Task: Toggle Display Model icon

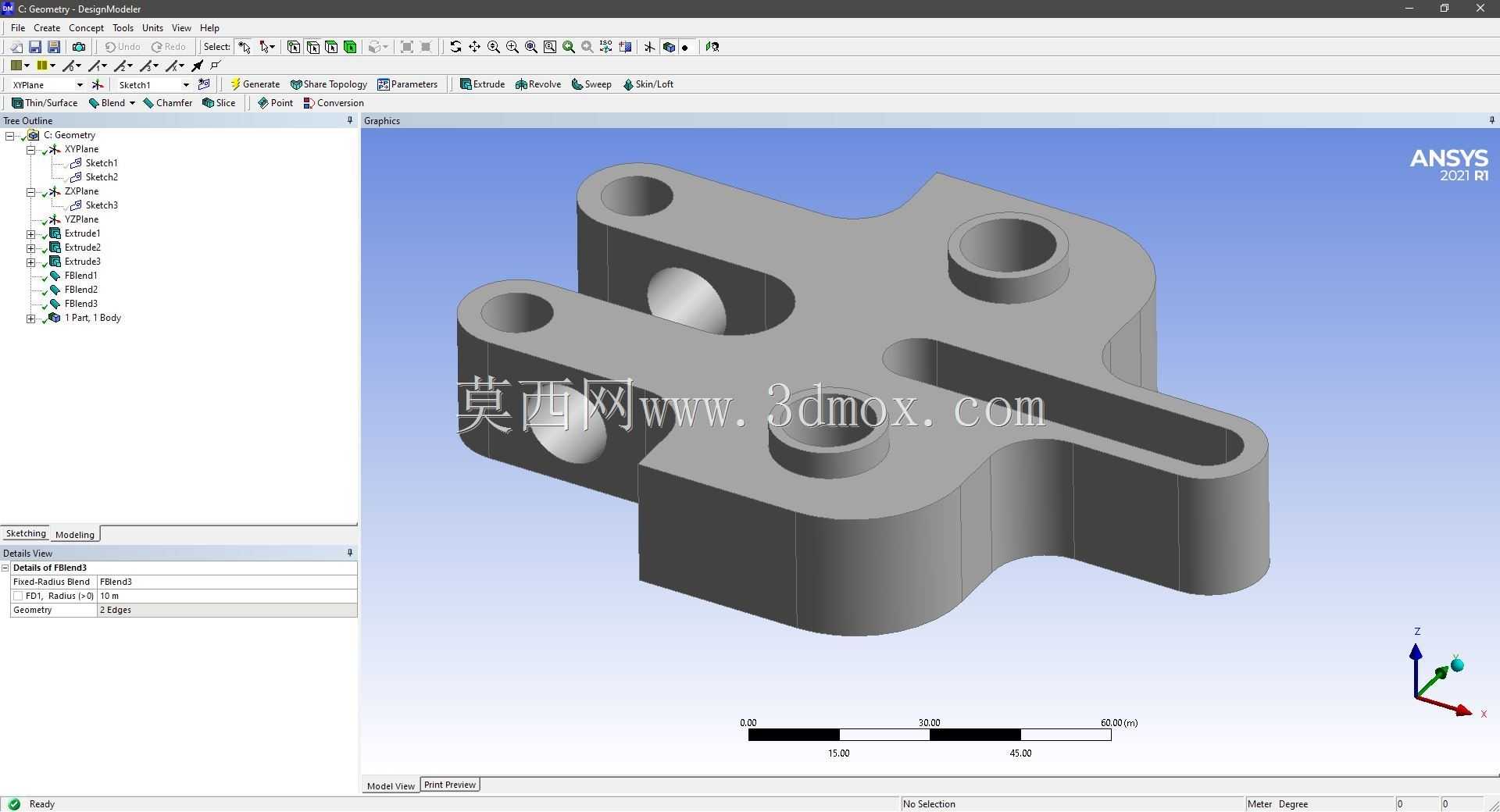Action: [669, 47]
